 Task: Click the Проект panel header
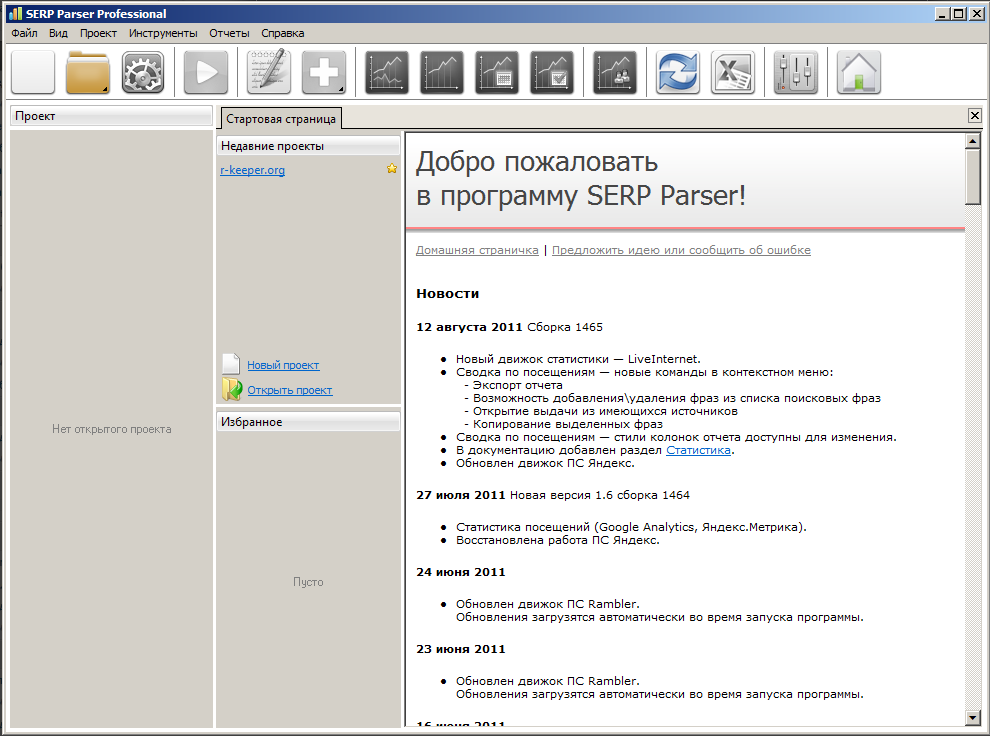click(111, 116)
